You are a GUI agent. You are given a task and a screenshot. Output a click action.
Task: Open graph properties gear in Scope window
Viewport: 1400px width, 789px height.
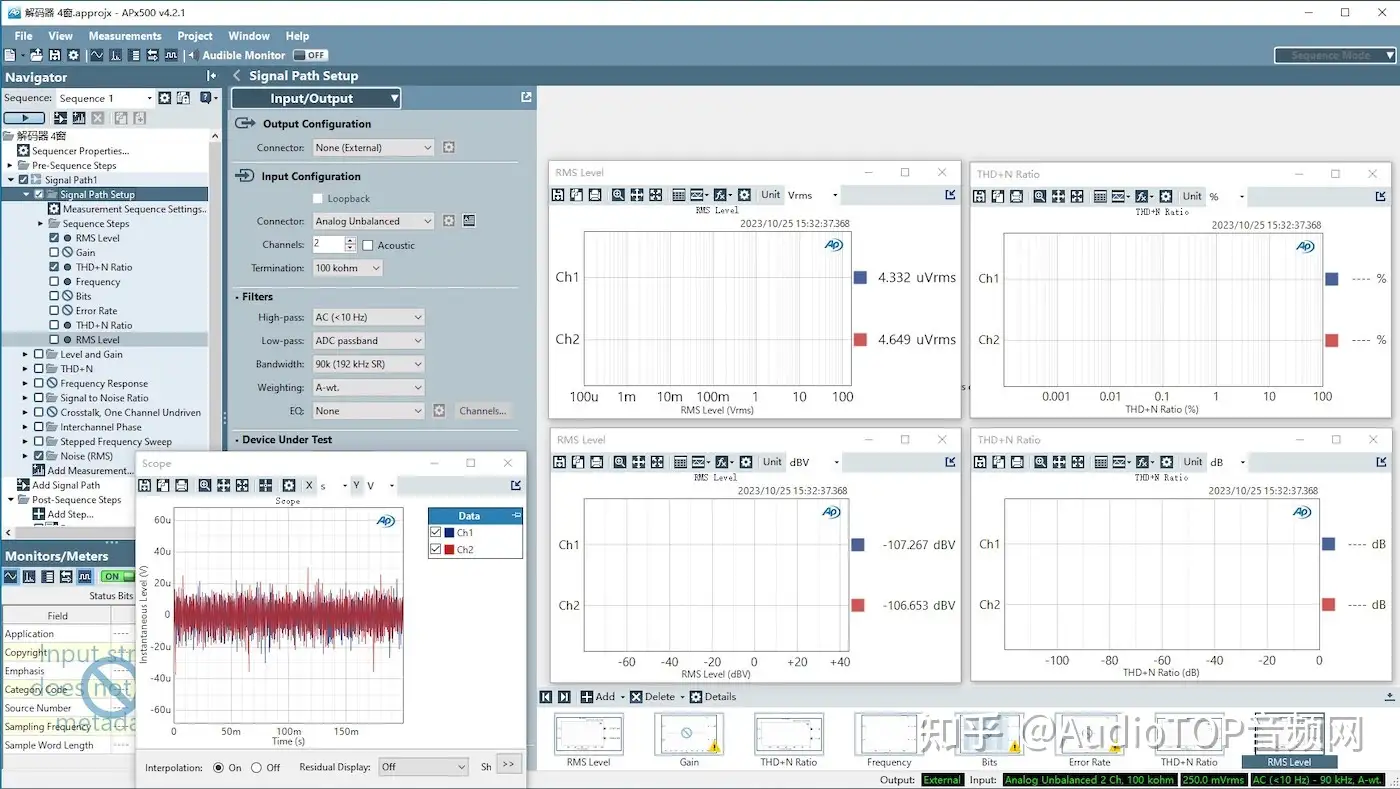pos(289,485)
